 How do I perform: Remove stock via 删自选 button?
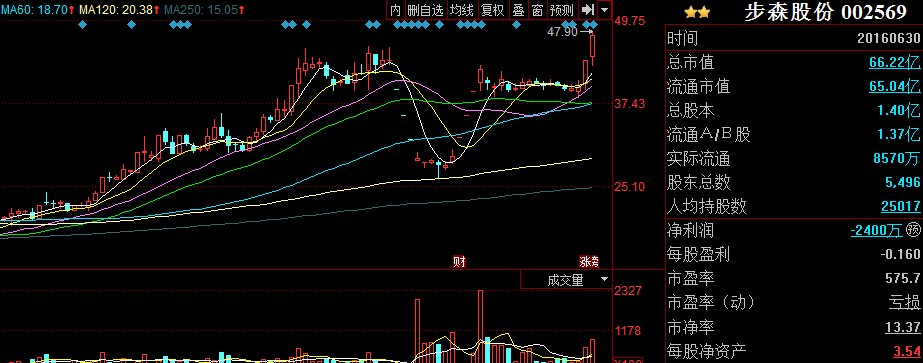click(426, 10)
